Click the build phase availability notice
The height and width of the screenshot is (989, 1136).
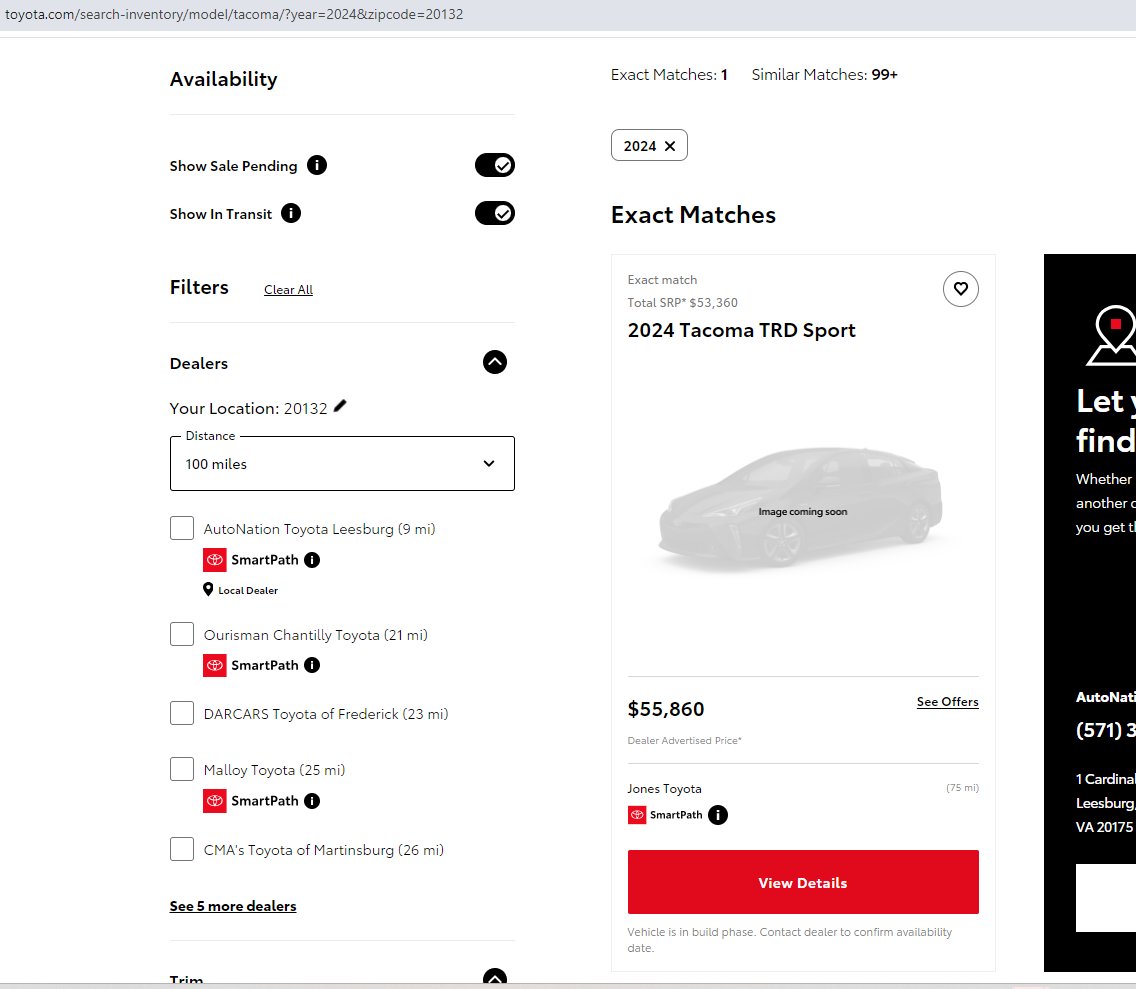790,940
